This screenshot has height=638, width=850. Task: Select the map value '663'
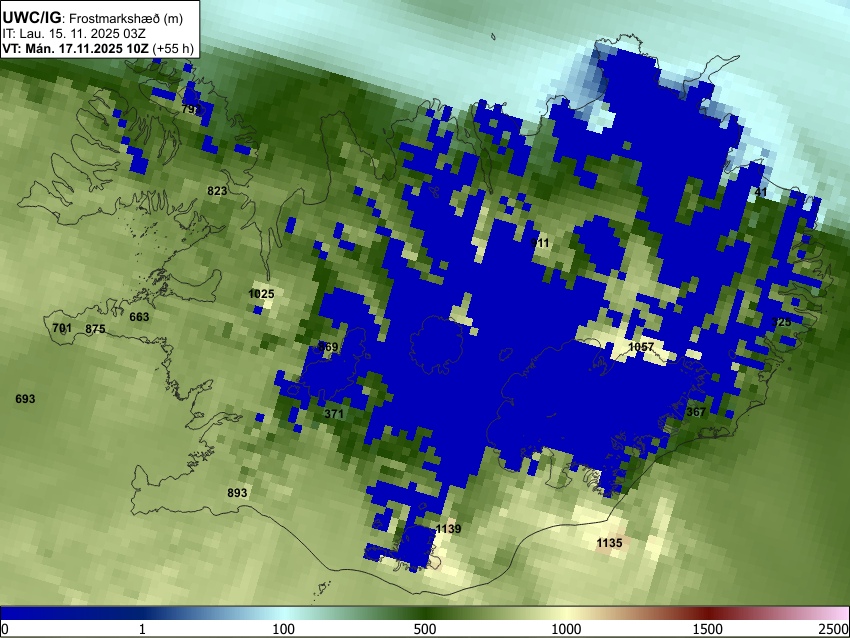[139, 317]
